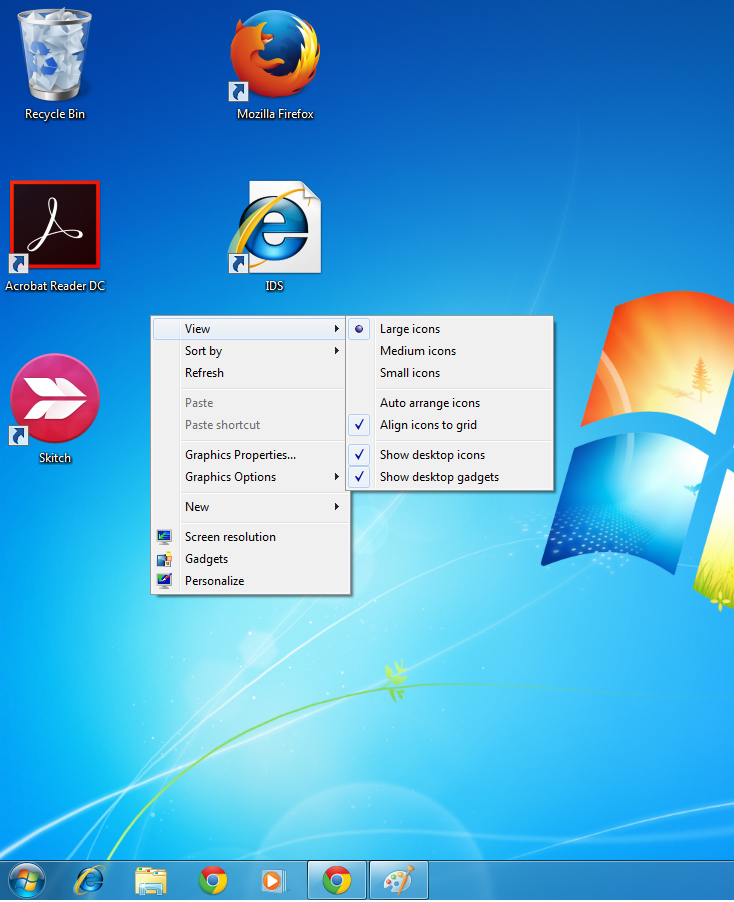This screenshot has width=734, height=902.
Task: Open Graphics Properties... from context menu
Action: (x=249, y=454)
